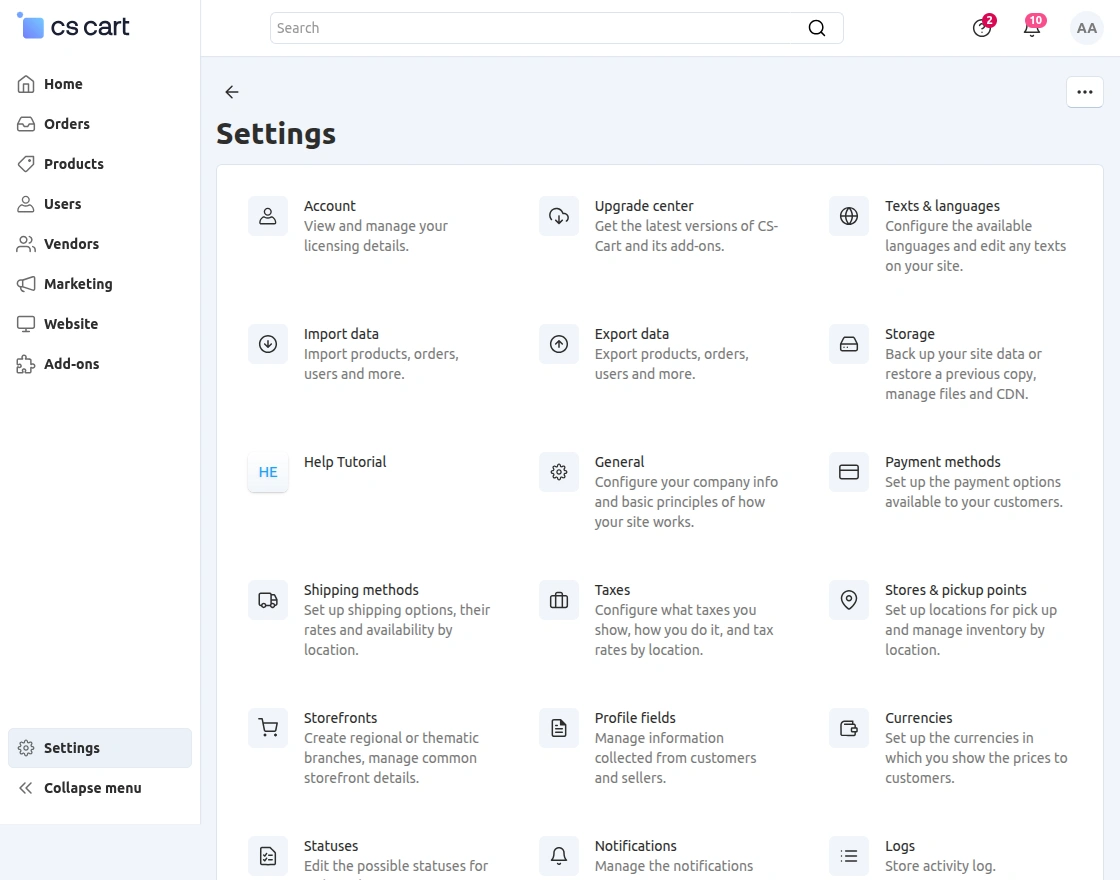Open the Stores & pickup points link
This screenshot has width=1120, height=880.
(956, 590)
